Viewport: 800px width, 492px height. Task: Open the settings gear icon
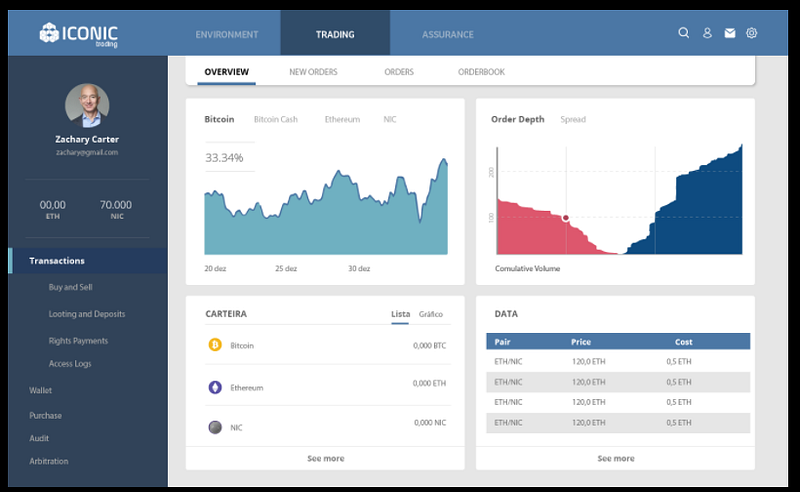[x=752, y=33]
